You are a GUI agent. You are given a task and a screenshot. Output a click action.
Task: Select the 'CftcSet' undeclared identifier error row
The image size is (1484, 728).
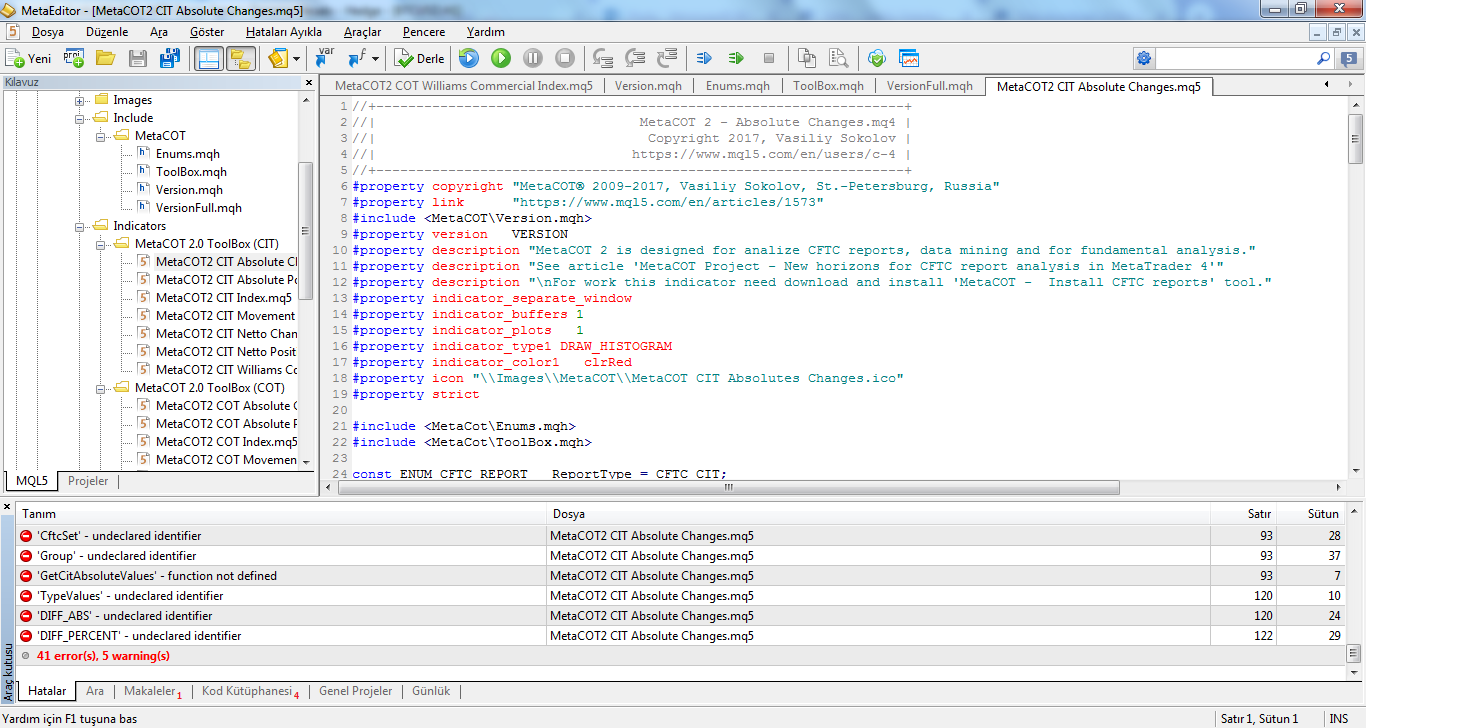coord(118,536)
